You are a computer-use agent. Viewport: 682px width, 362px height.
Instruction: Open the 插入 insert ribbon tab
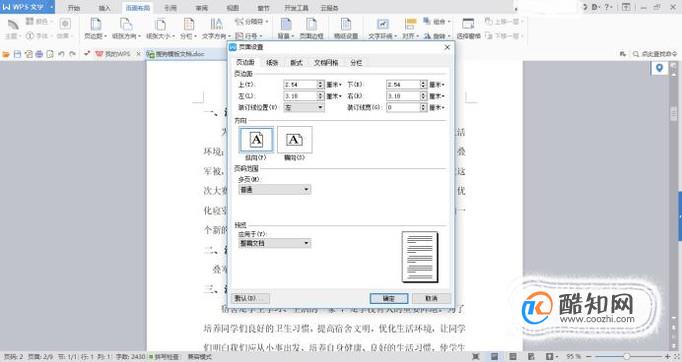pos(104,8)
